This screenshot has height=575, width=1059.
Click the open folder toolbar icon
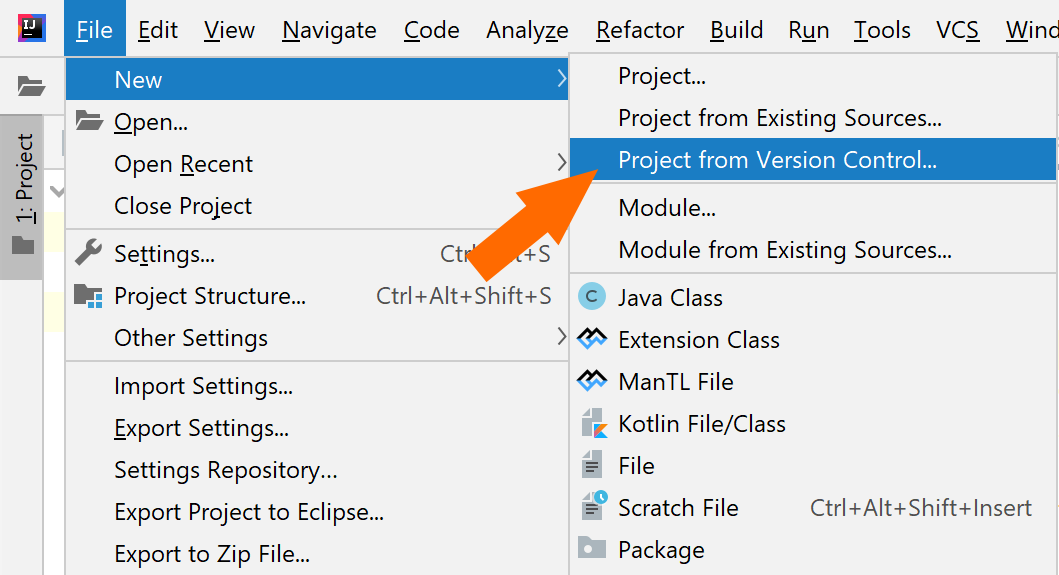click(31, 86)
